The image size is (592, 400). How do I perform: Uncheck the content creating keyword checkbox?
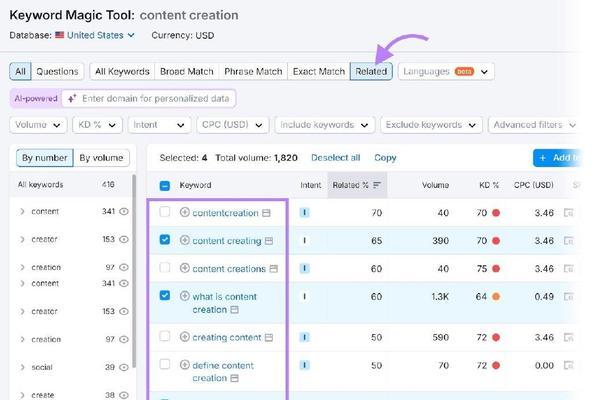[165, 240]
